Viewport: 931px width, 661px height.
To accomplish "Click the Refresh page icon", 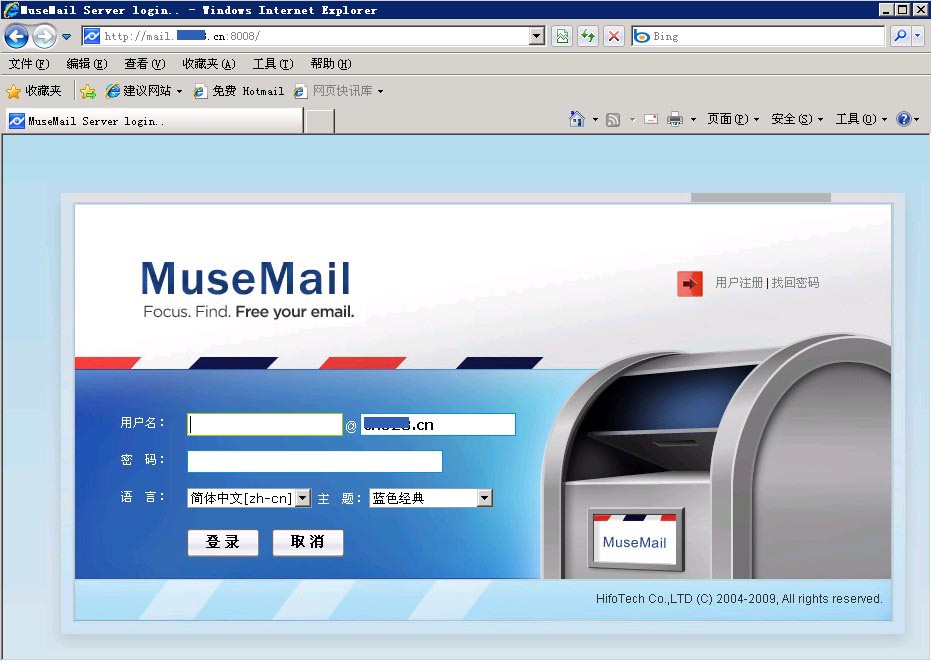I will click(x=588, y=36).
